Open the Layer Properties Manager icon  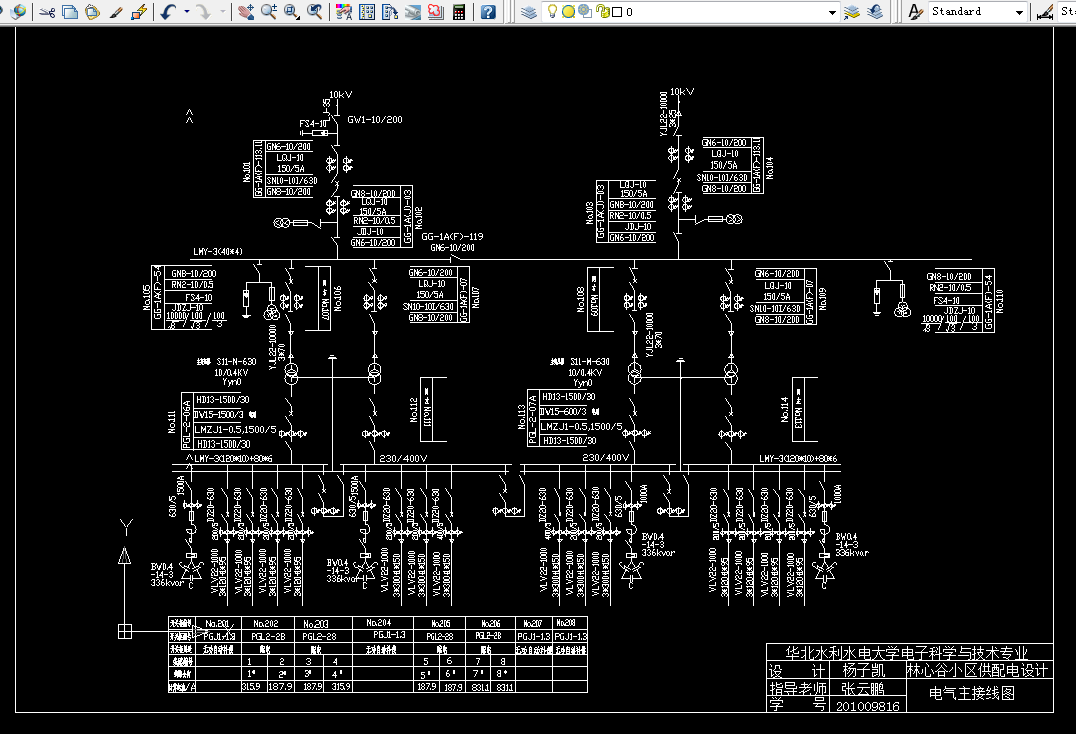pyautogui.click(x=528, y=12)
